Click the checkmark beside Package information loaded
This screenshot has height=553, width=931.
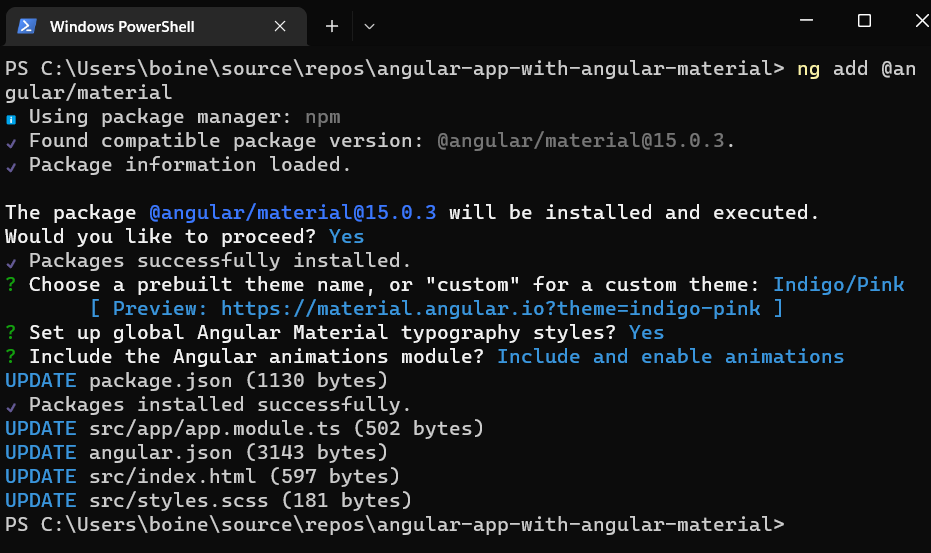(x=11, y=167)
